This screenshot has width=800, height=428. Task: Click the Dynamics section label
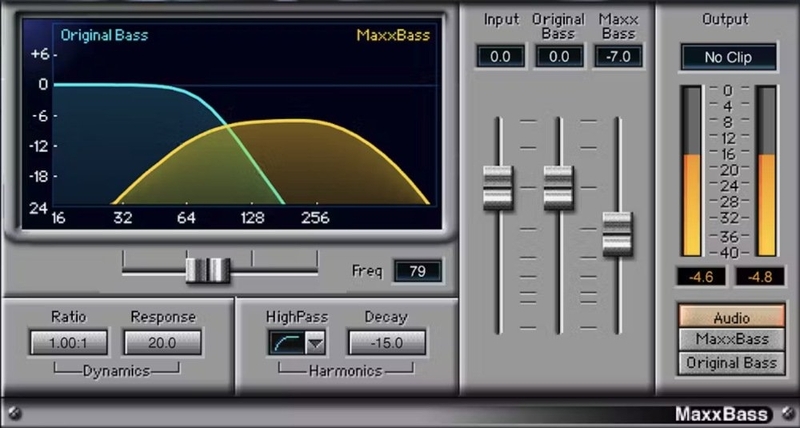[116, 371]
